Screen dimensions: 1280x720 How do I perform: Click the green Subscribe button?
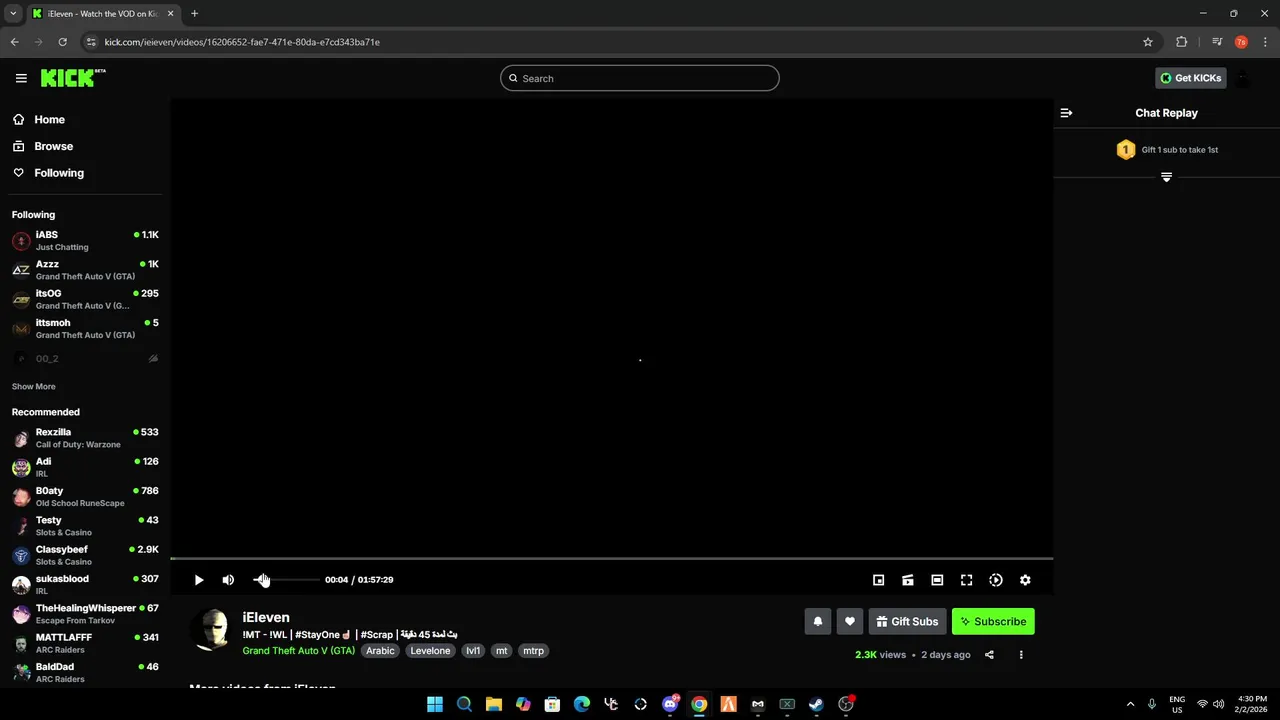(x=993, y=621)
